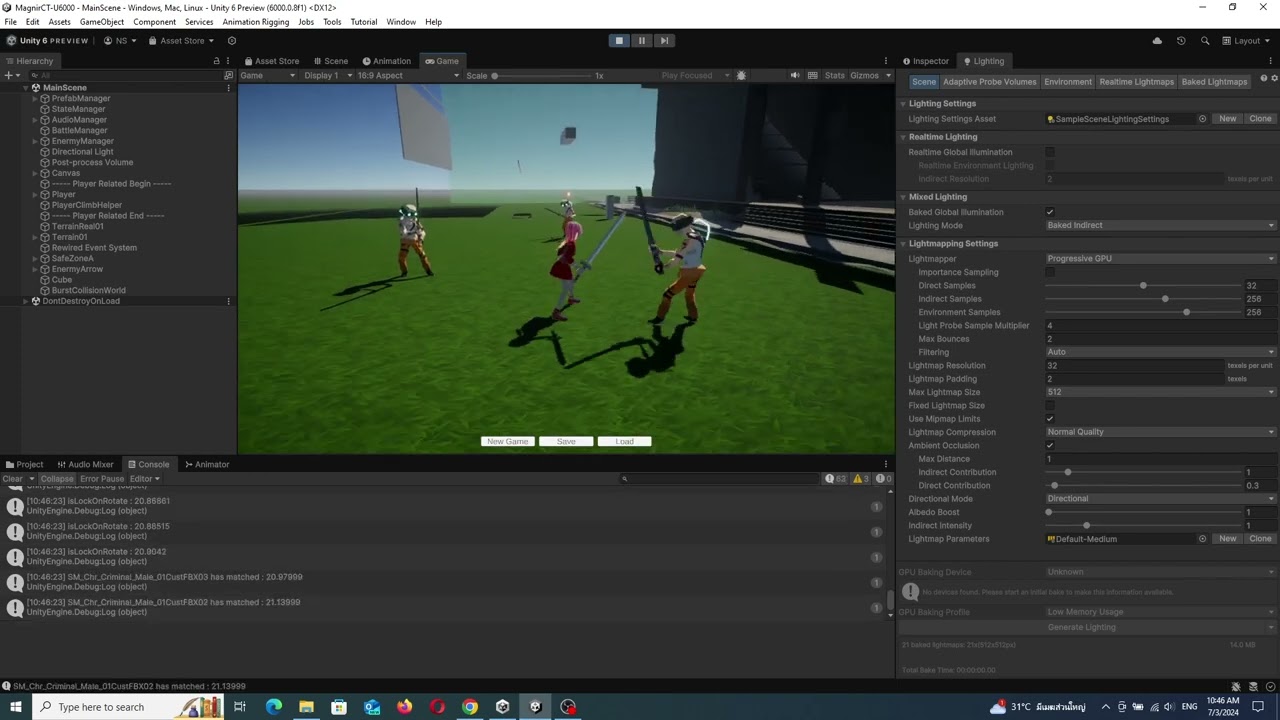Click the Step frame button

pyautogui.click(x=664, y=40)
